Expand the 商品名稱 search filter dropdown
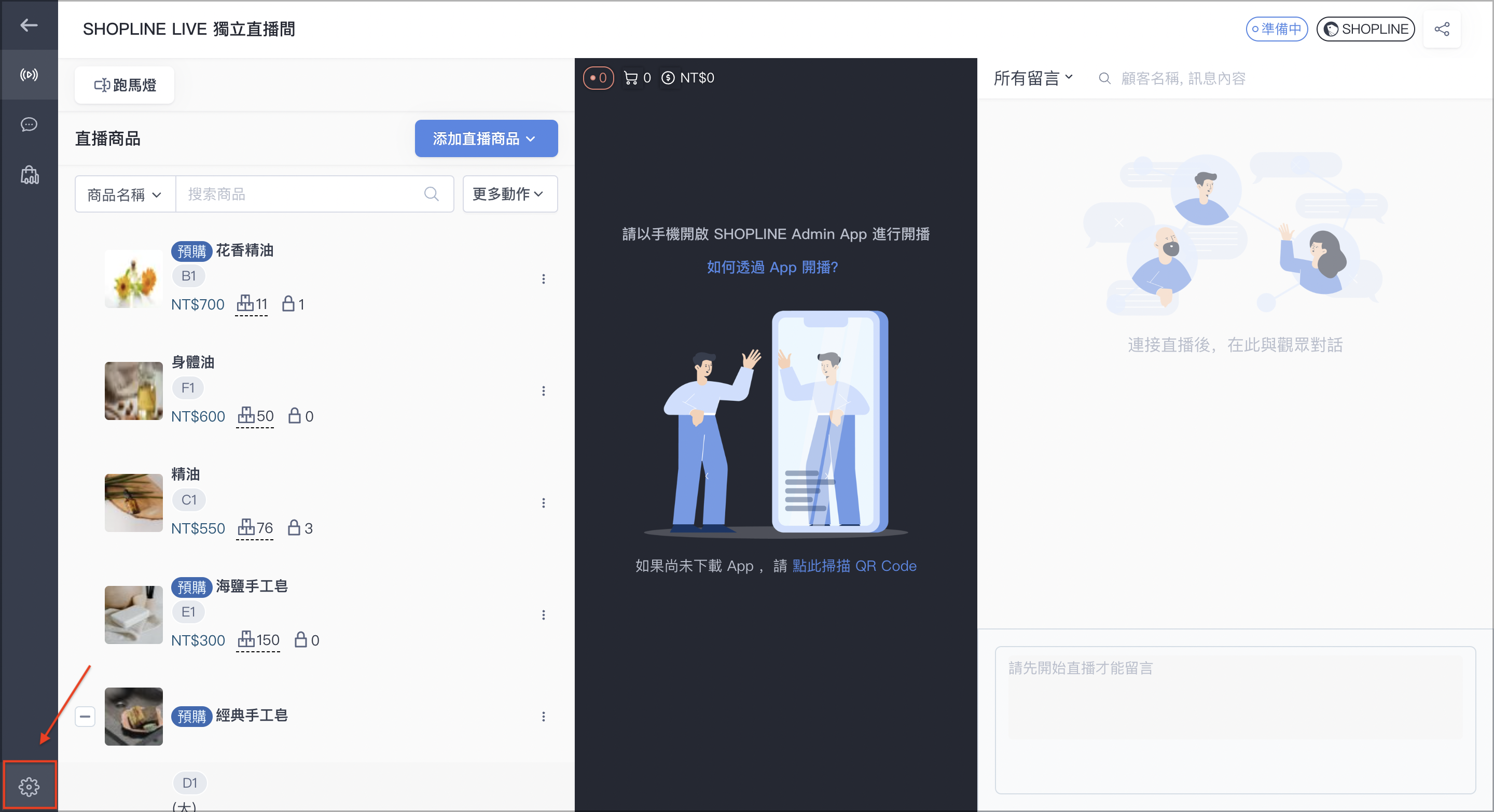Screen dimensions: 1494x812 tap(125, 194)
